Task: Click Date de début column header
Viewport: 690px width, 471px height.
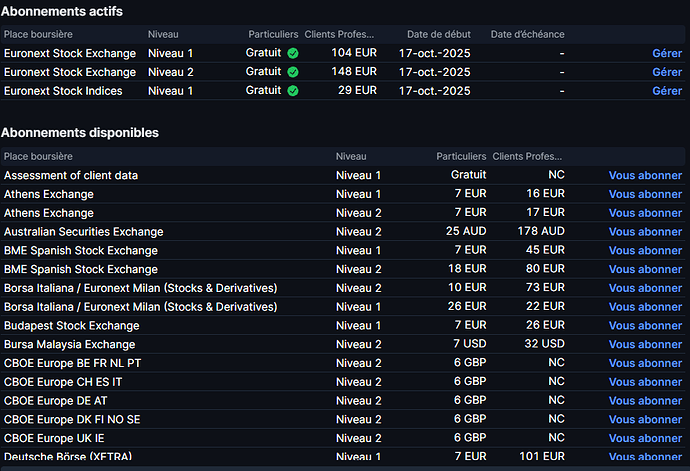Action: coord(439,34)
